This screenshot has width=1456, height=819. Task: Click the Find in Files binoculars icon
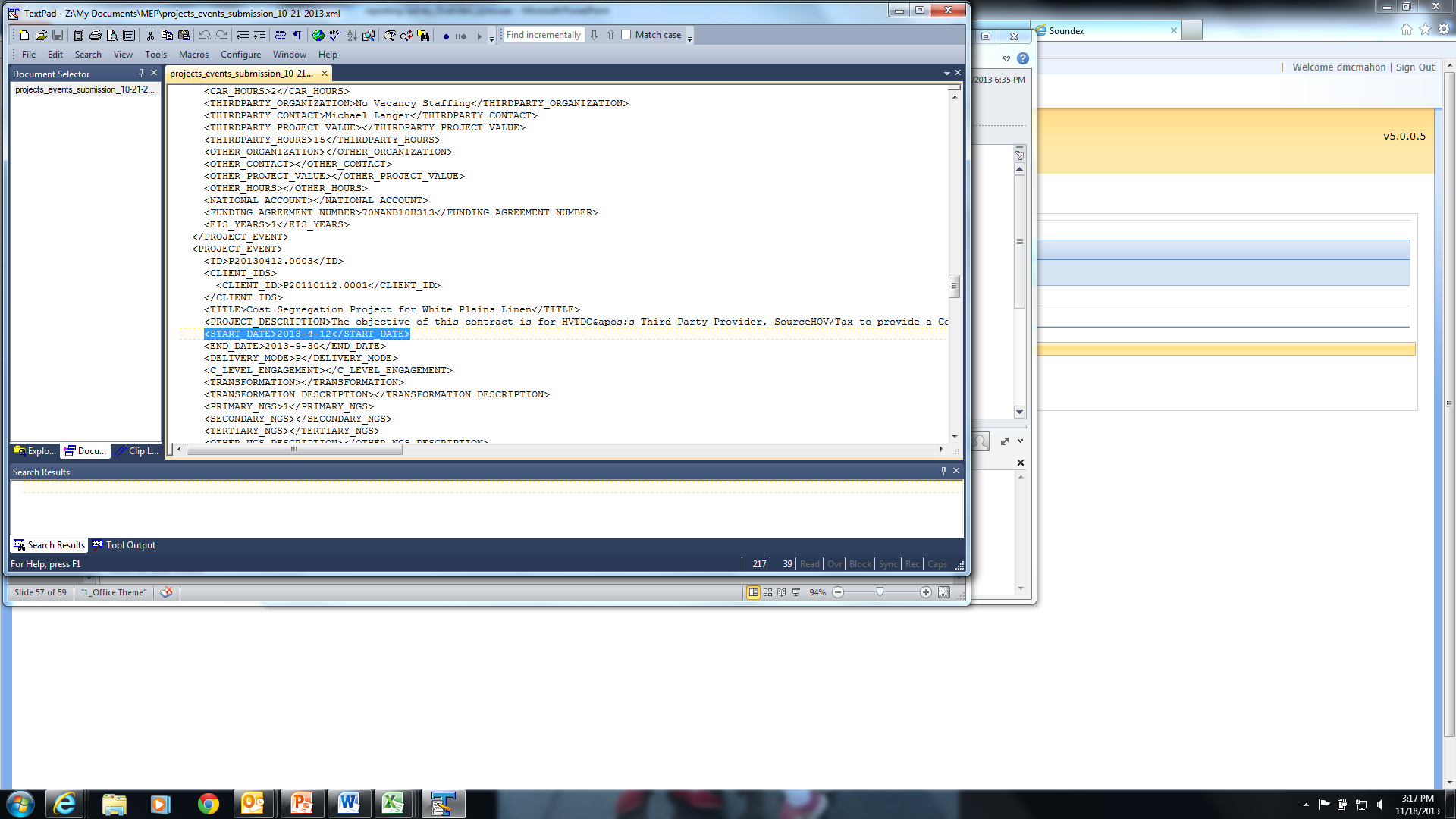coord(423,36)
